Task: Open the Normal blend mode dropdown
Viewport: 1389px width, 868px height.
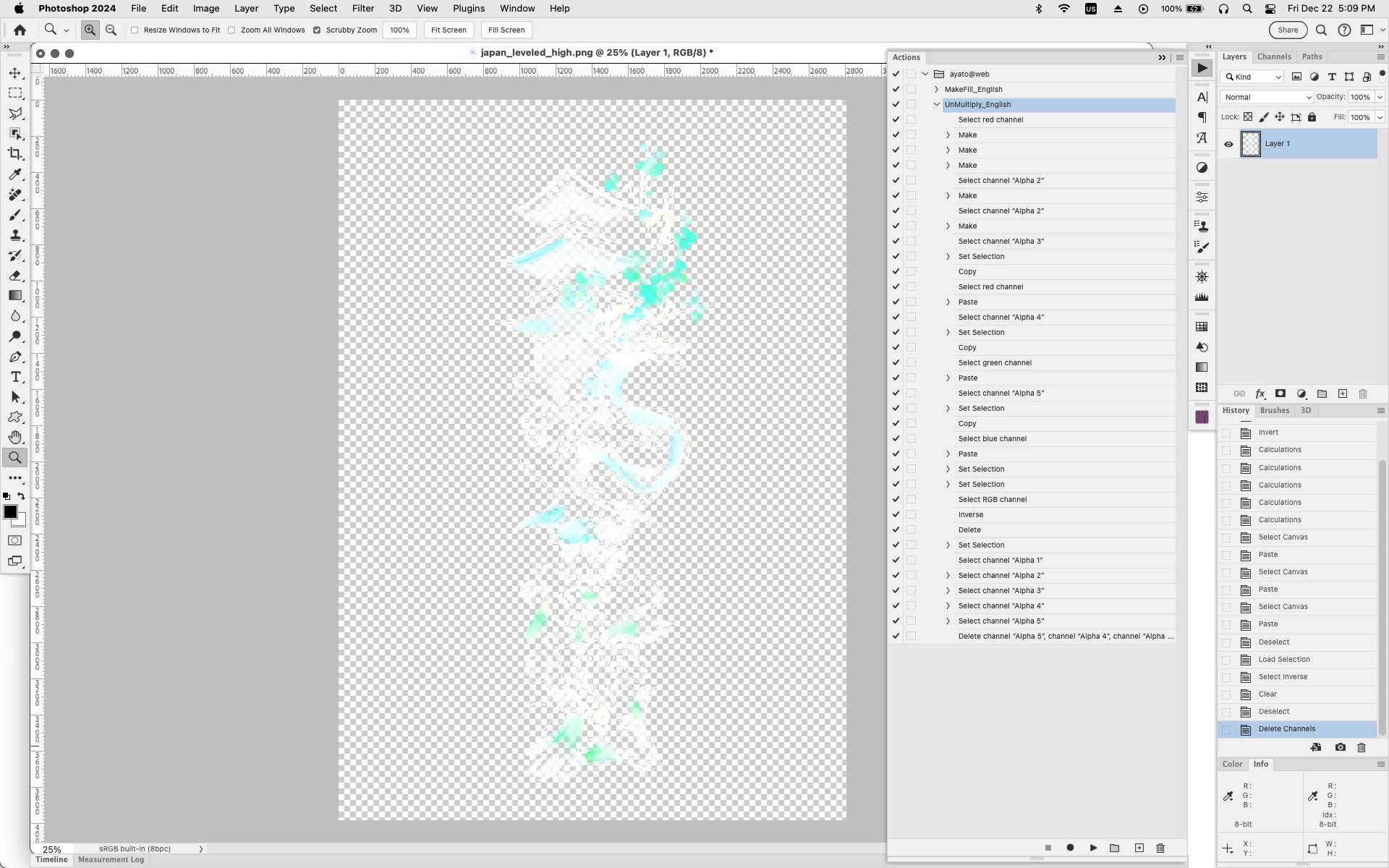Action: [x=1266, y=97]
